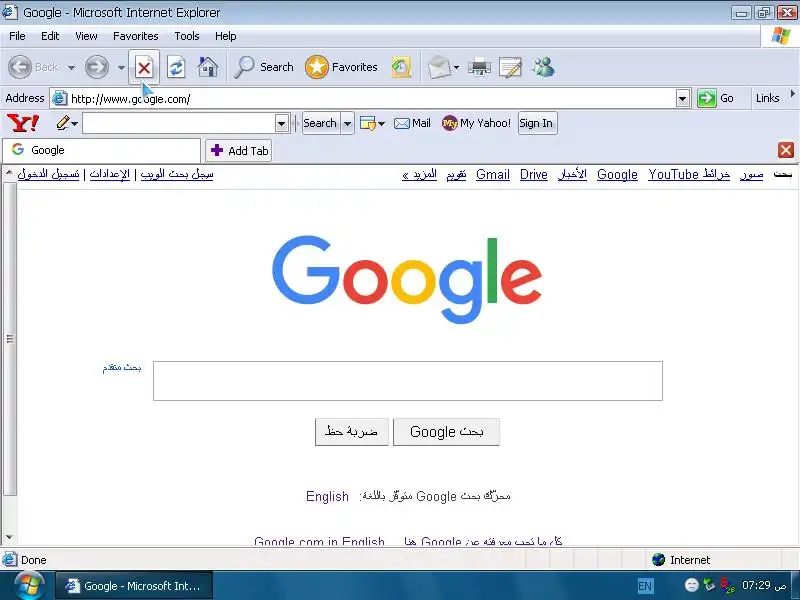The image size is (800, 600).
Task: Click the Go button next to address
Action: tap(716, 98)
